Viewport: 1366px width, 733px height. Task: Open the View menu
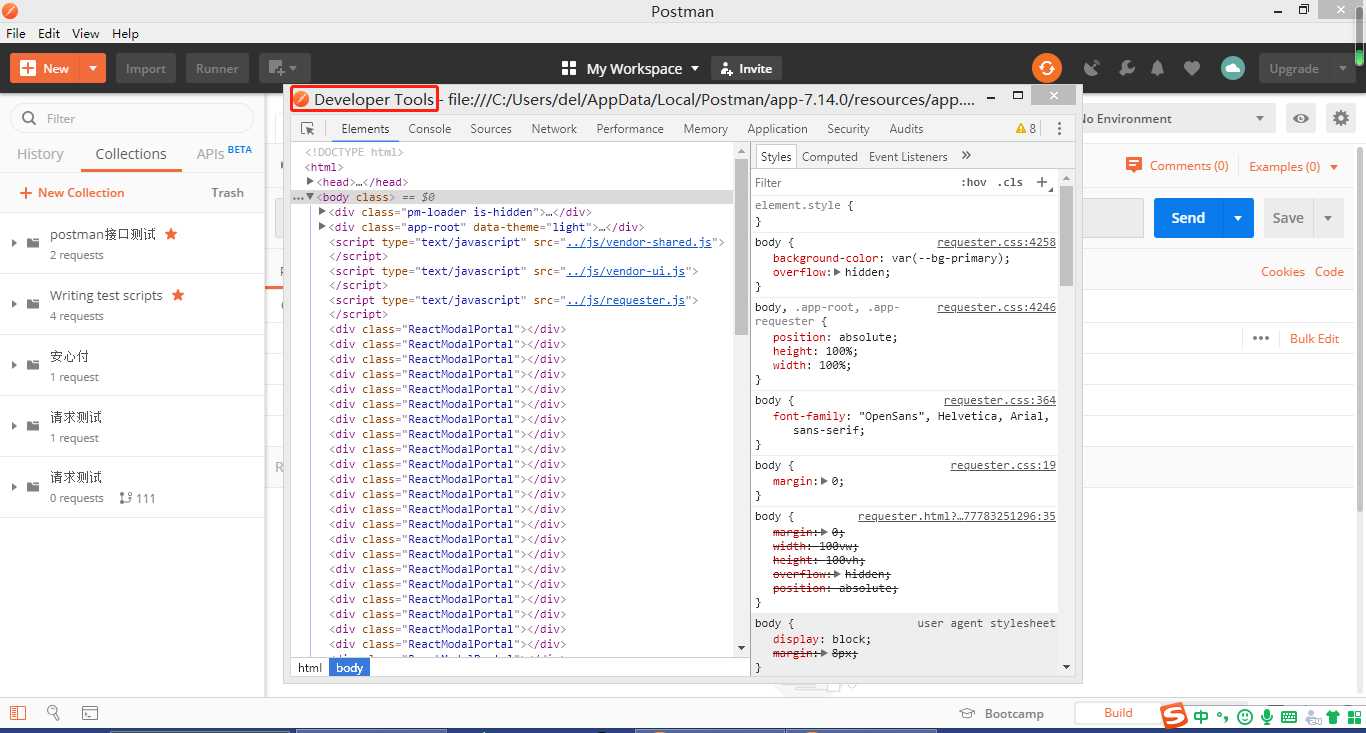tap(86, 33)
